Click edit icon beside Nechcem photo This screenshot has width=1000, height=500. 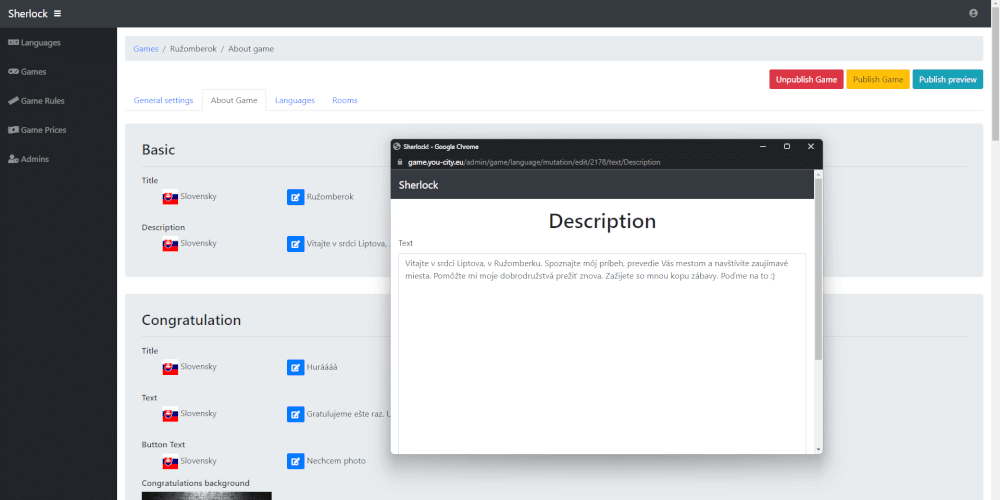click(295, 461)
